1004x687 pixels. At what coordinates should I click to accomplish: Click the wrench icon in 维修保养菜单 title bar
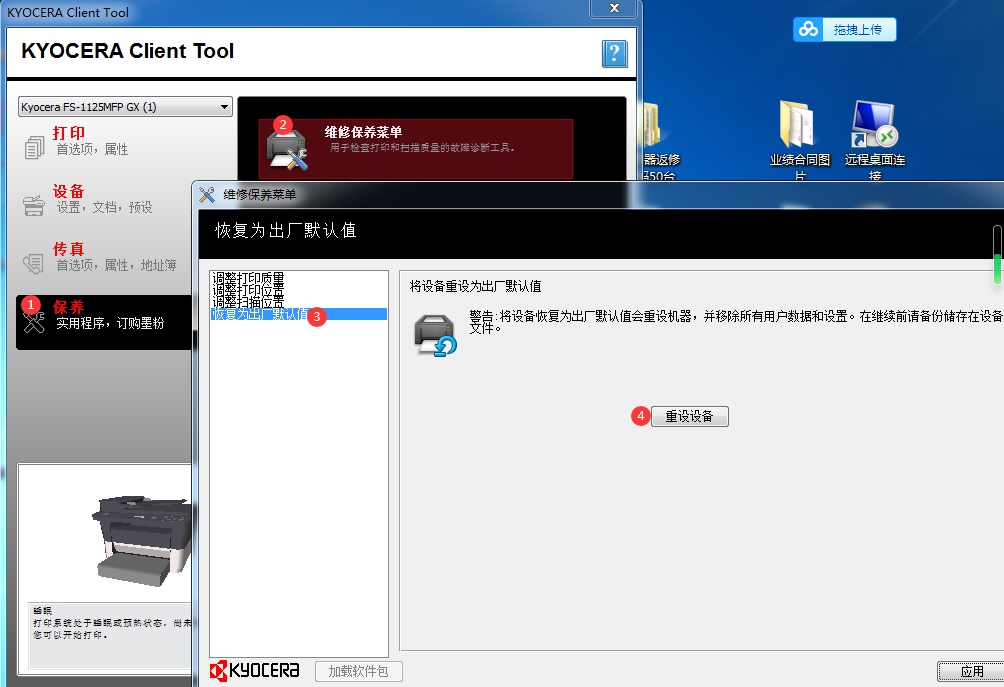coord(207,194)
